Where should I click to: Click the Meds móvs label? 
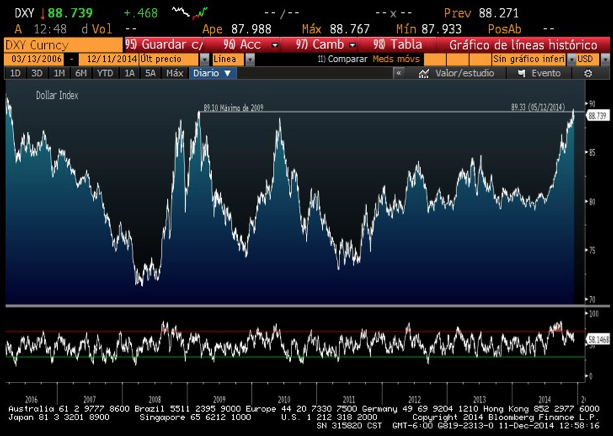396,59
